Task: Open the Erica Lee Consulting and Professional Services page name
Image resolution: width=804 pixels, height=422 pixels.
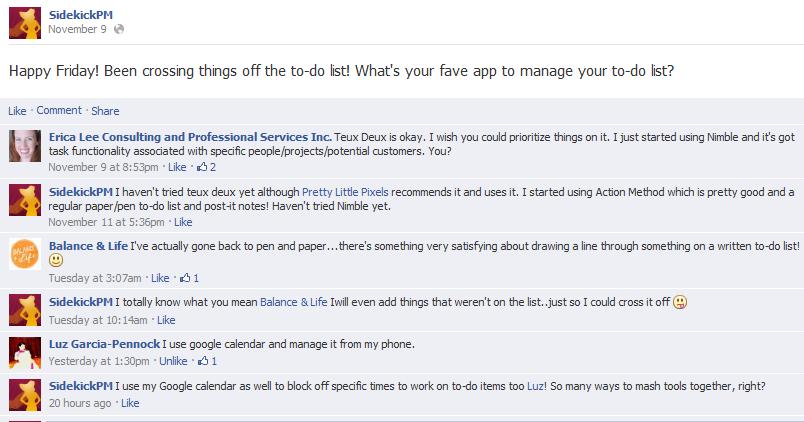Action: [x=190, y=137]
